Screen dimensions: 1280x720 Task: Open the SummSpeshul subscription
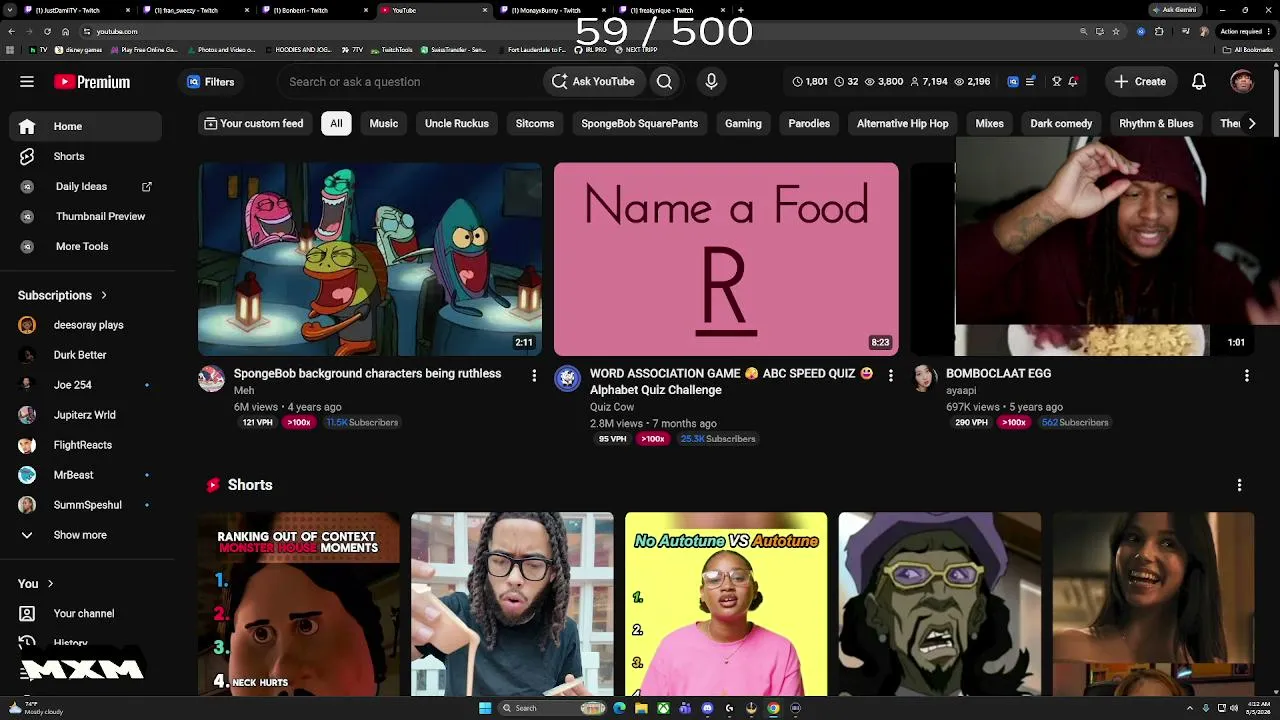coord(85,505)
